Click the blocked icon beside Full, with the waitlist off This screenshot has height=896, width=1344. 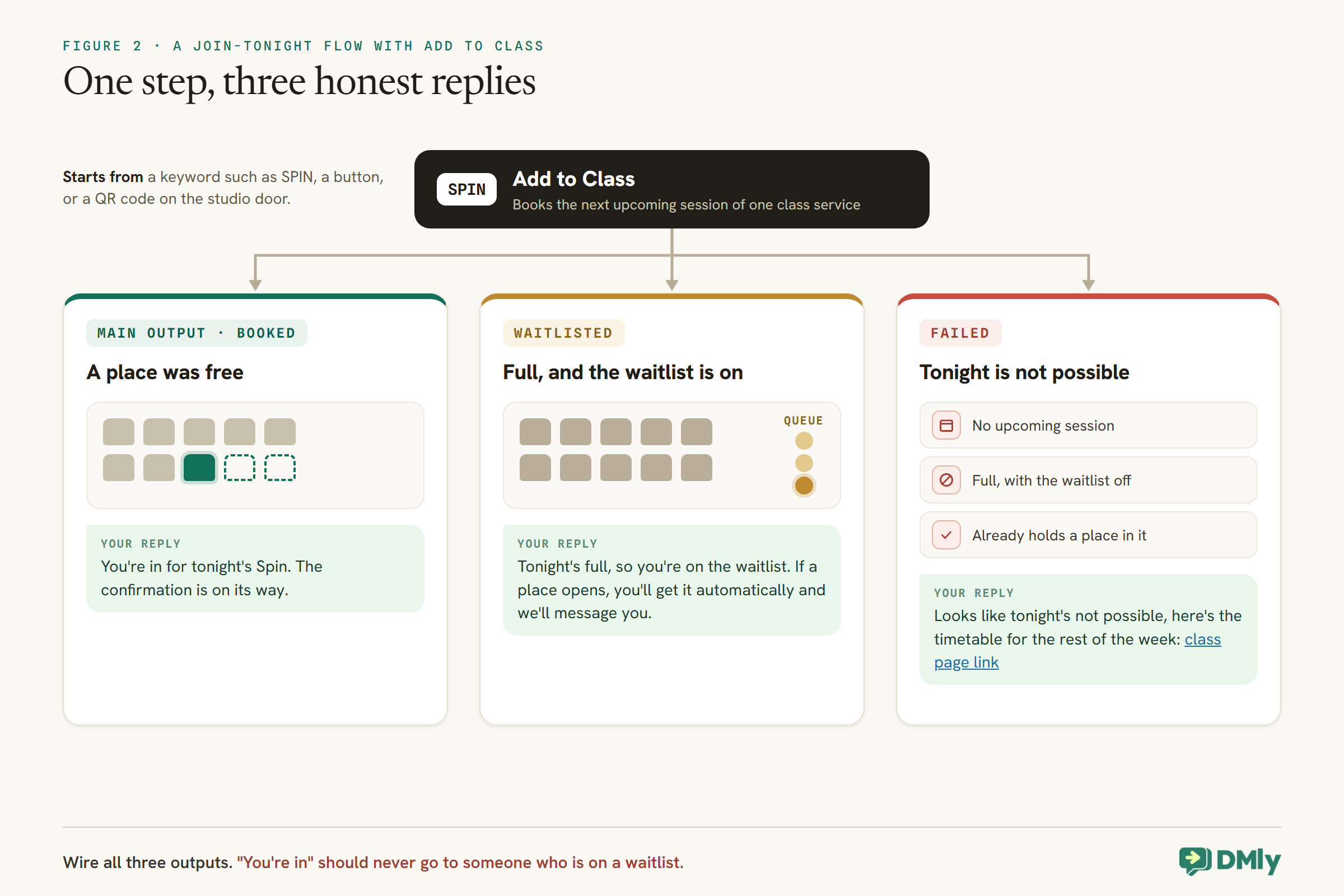(x=946, y=480)
